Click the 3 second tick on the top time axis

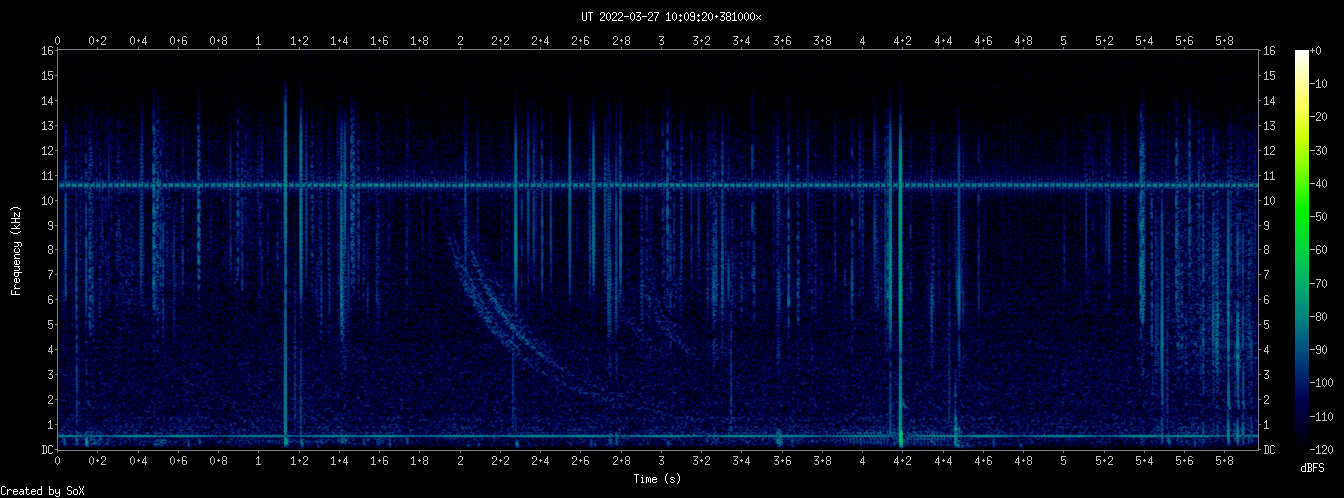(661, 41)
